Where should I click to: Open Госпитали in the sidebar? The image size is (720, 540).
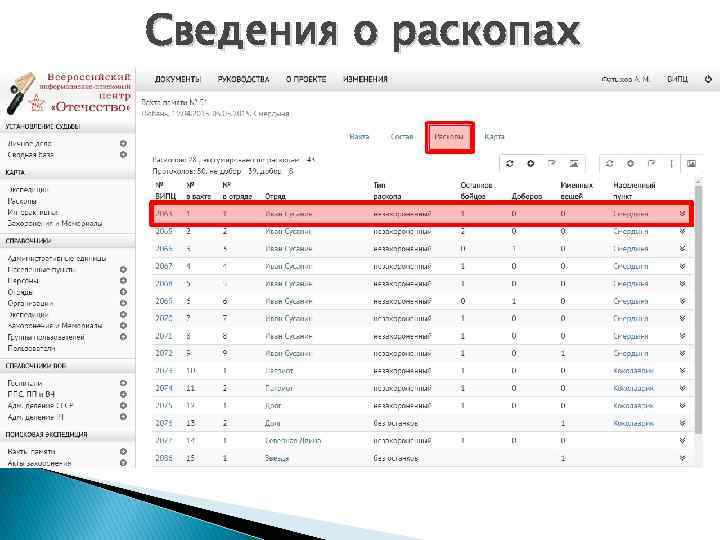tap(25, 383)
